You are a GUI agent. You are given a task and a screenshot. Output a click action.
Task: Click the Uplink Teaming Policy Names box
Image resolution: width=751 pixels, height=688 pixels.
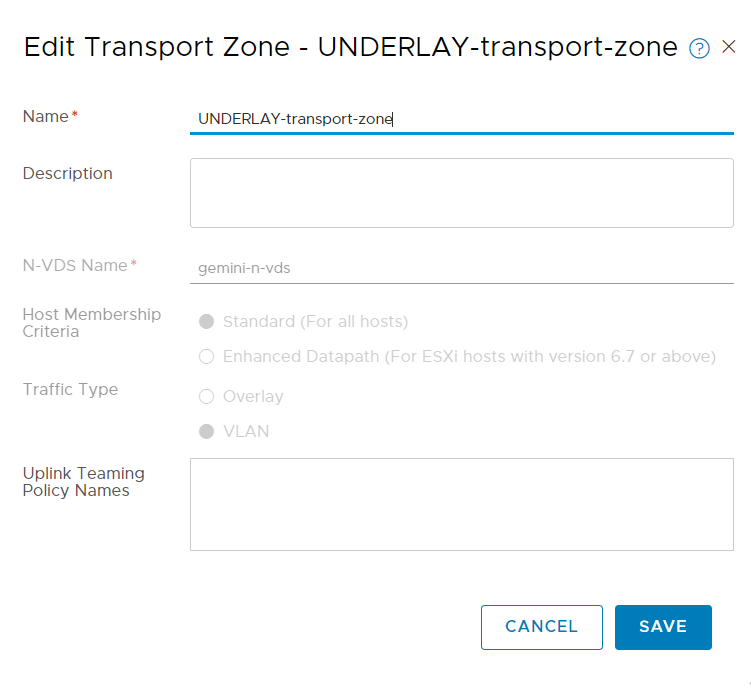[461, 504]
